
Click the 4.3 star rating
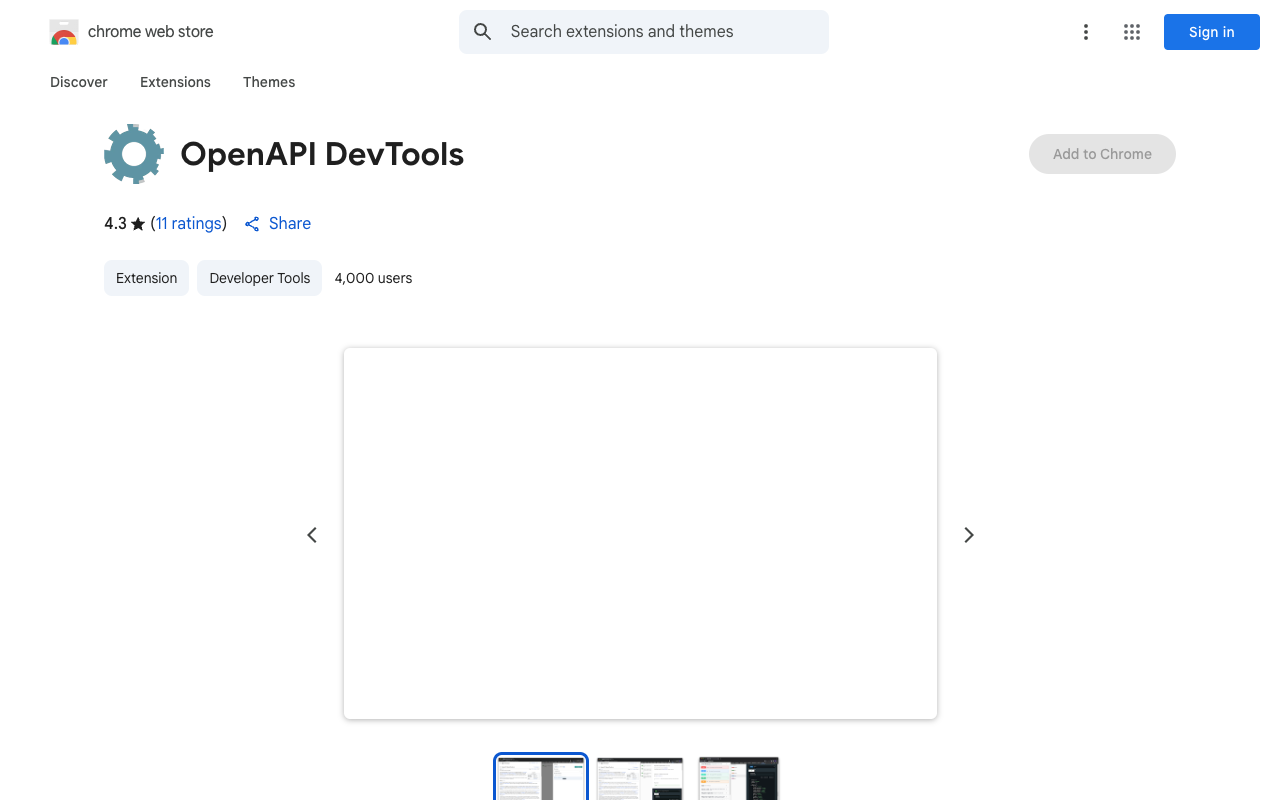(x=125, y=223)
